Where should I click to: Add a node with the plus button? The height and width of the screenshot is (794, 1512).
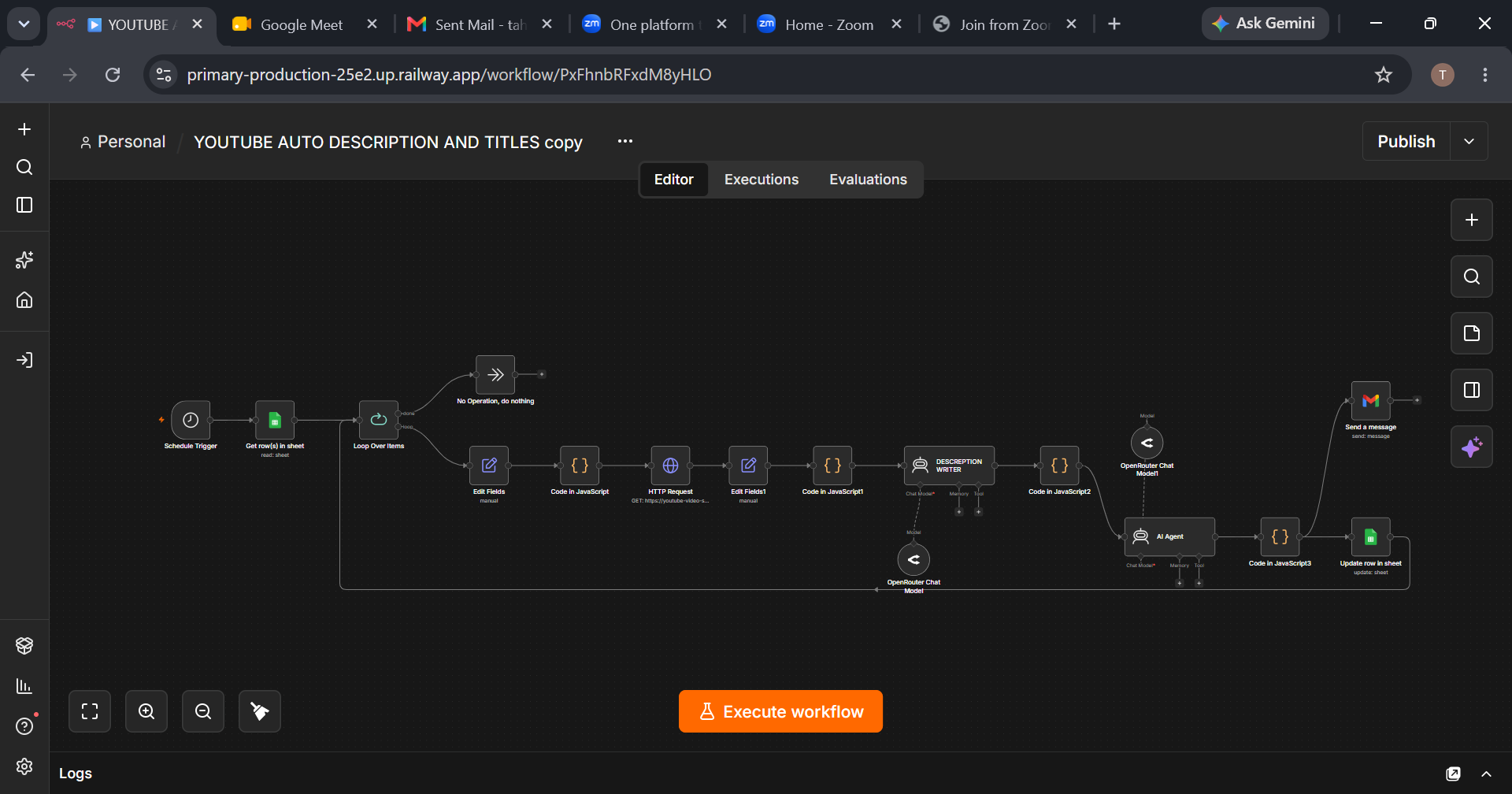(x=1471, y=220)
